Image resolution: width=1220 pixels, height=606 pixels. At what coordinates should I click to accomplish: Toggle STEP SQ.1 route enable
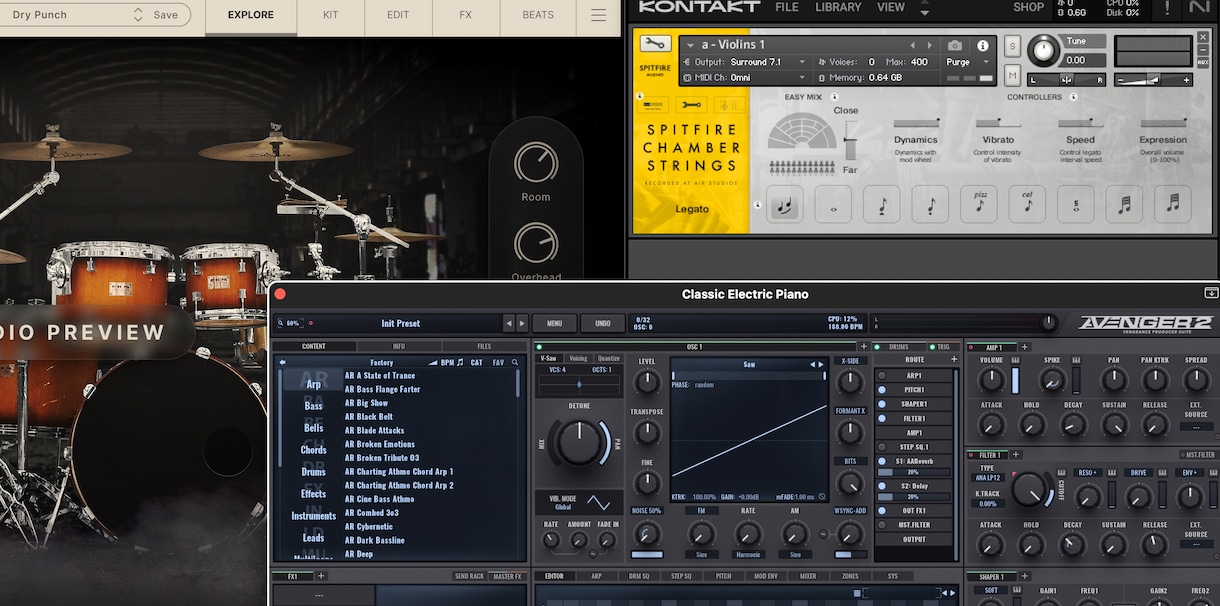point(882,447)
